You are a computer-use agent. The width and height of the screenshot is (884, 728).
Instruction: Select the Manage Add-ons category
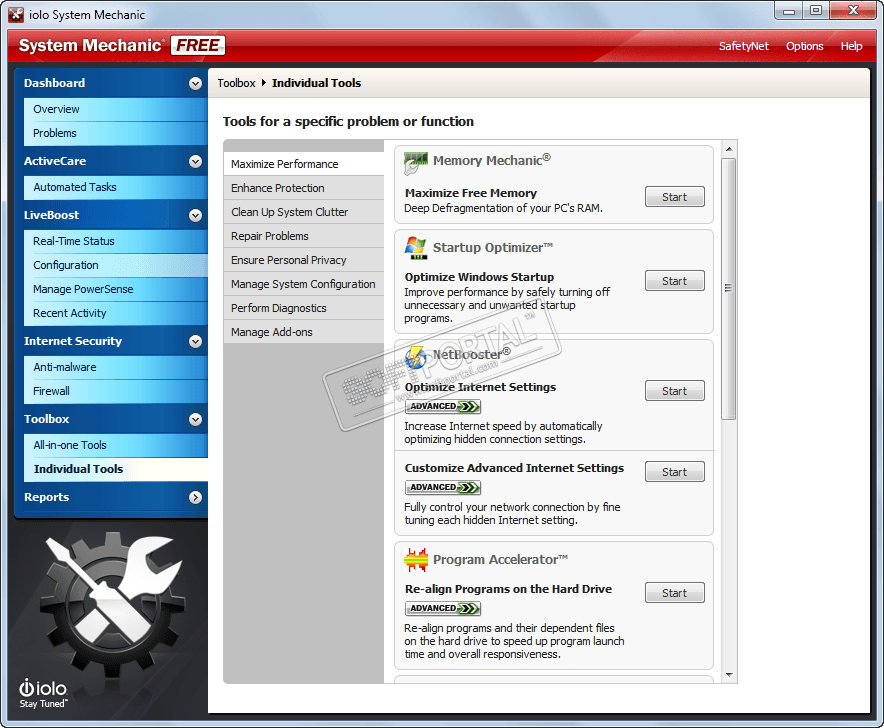coord(304,332)
